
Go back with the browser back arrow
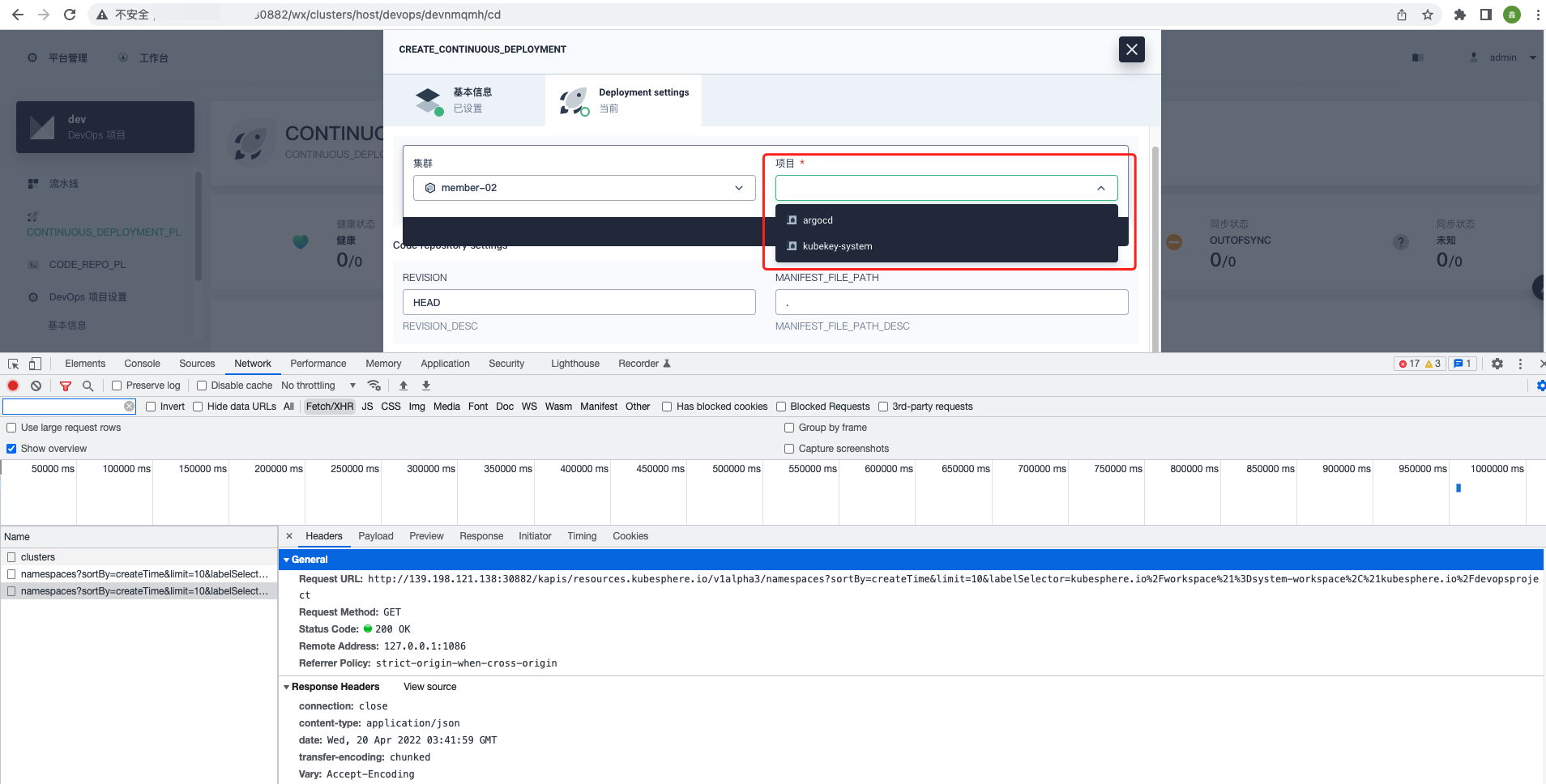tap(18, 15)
